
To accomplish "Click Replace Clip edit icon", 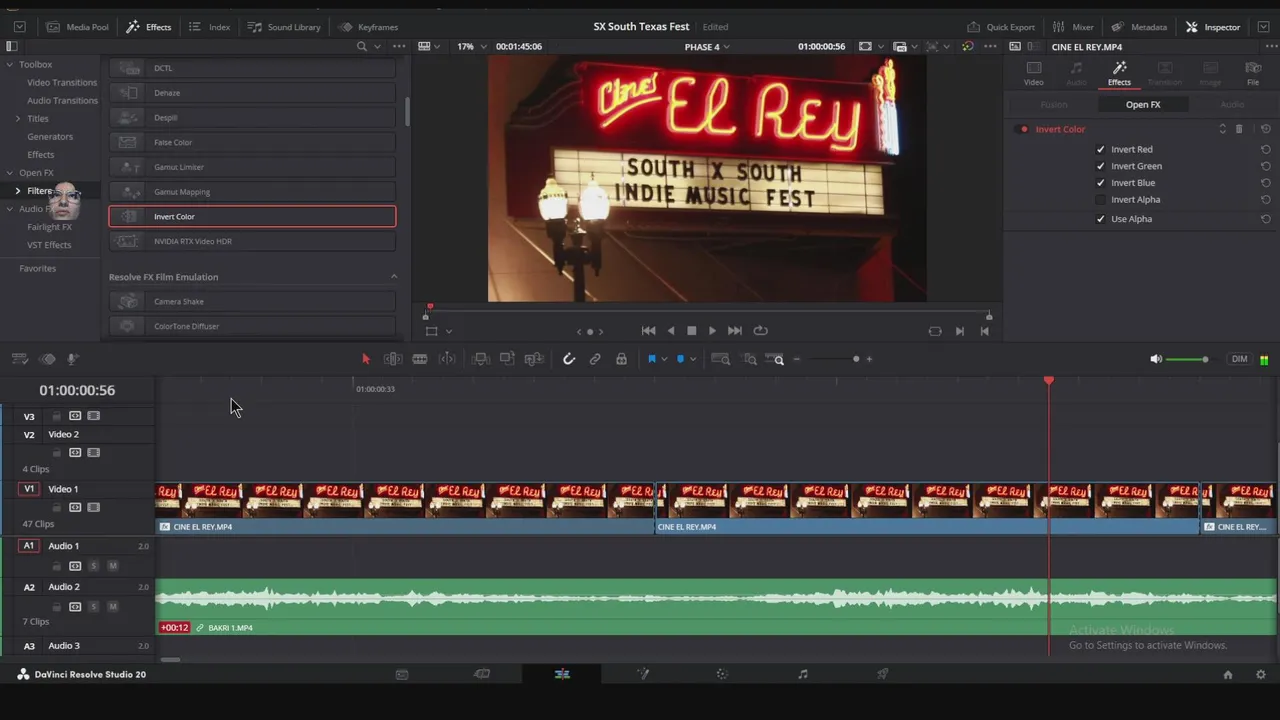I will click(534, 359).
